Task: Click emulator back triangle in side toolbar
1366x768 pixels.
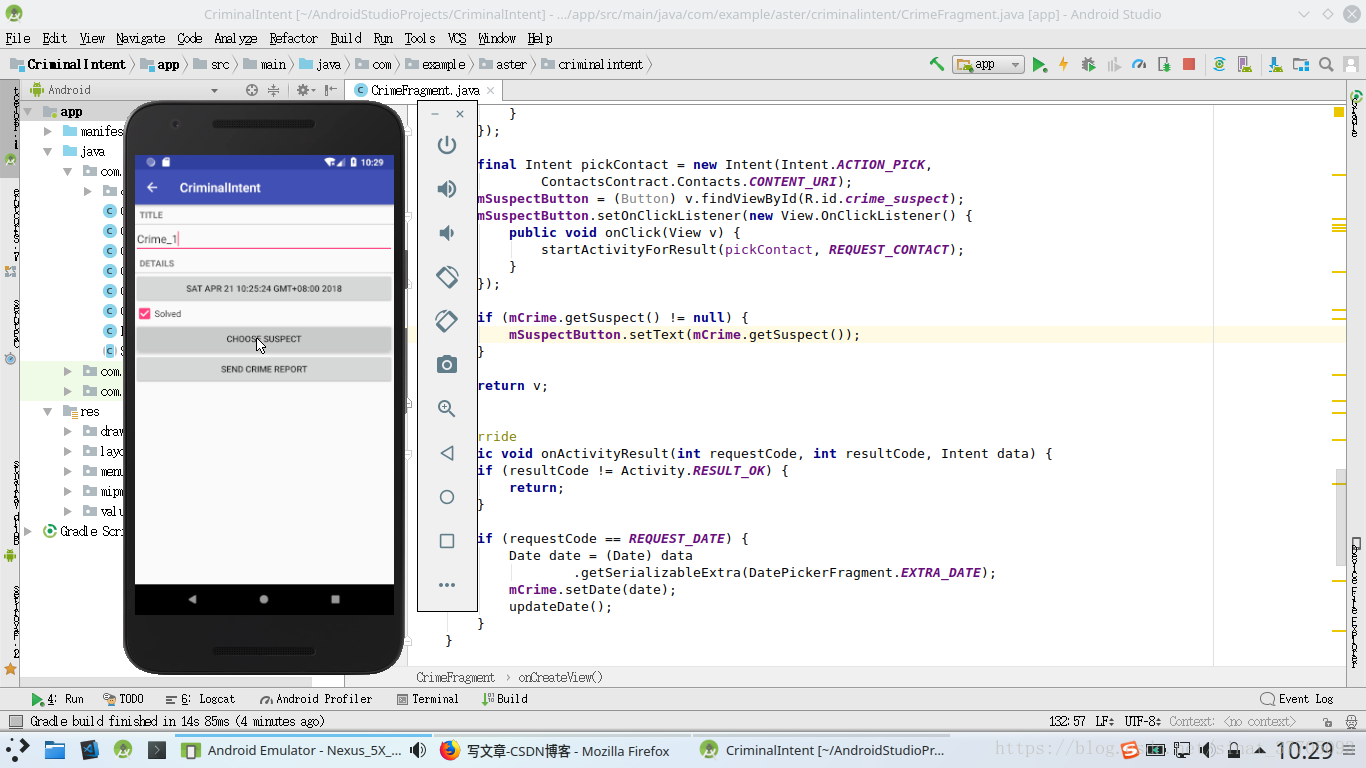Action: [x=447, y=453]
